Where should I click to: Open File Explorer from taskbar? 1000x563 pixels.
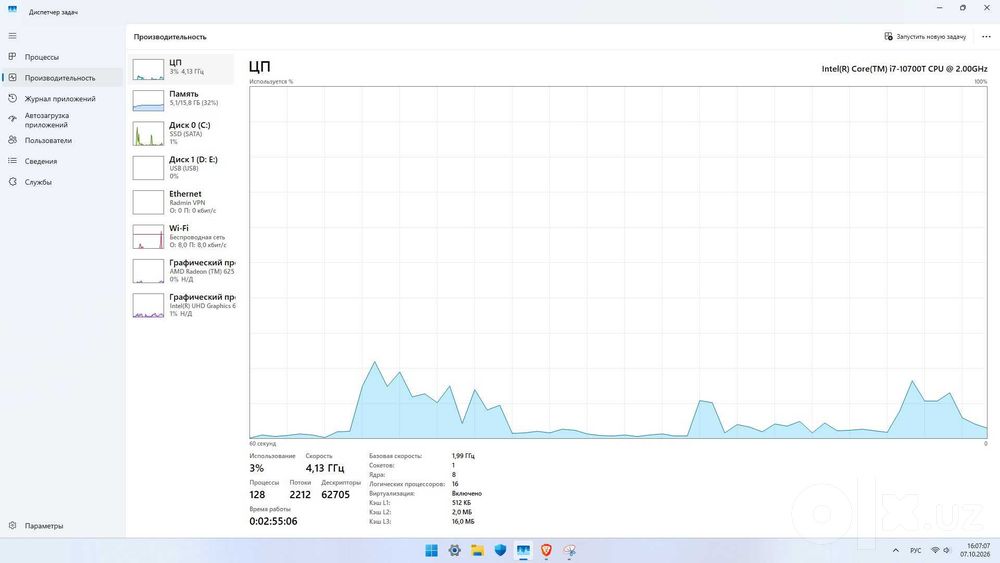pos(478,550)
